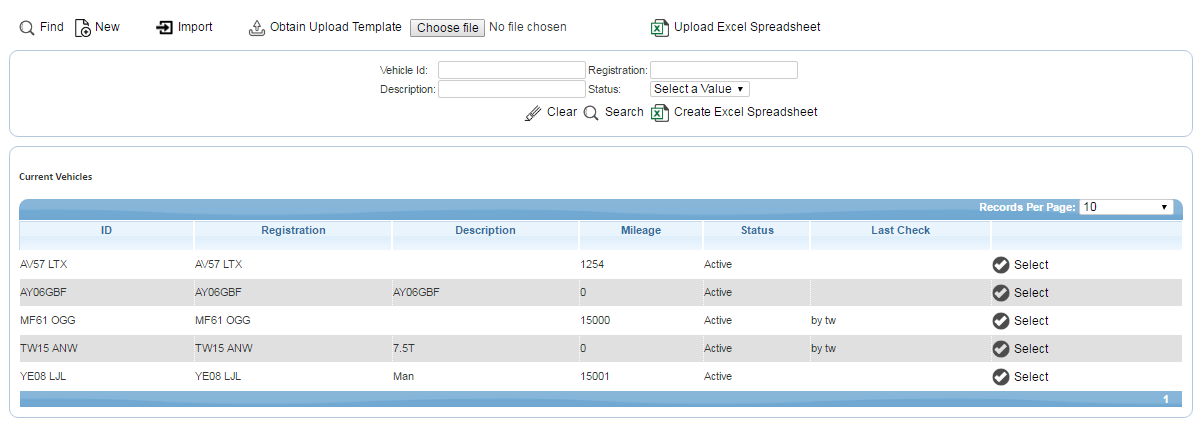Screen dimensions: 1203x431
Task: Click the Find magnifier icon
Action: 27,28
